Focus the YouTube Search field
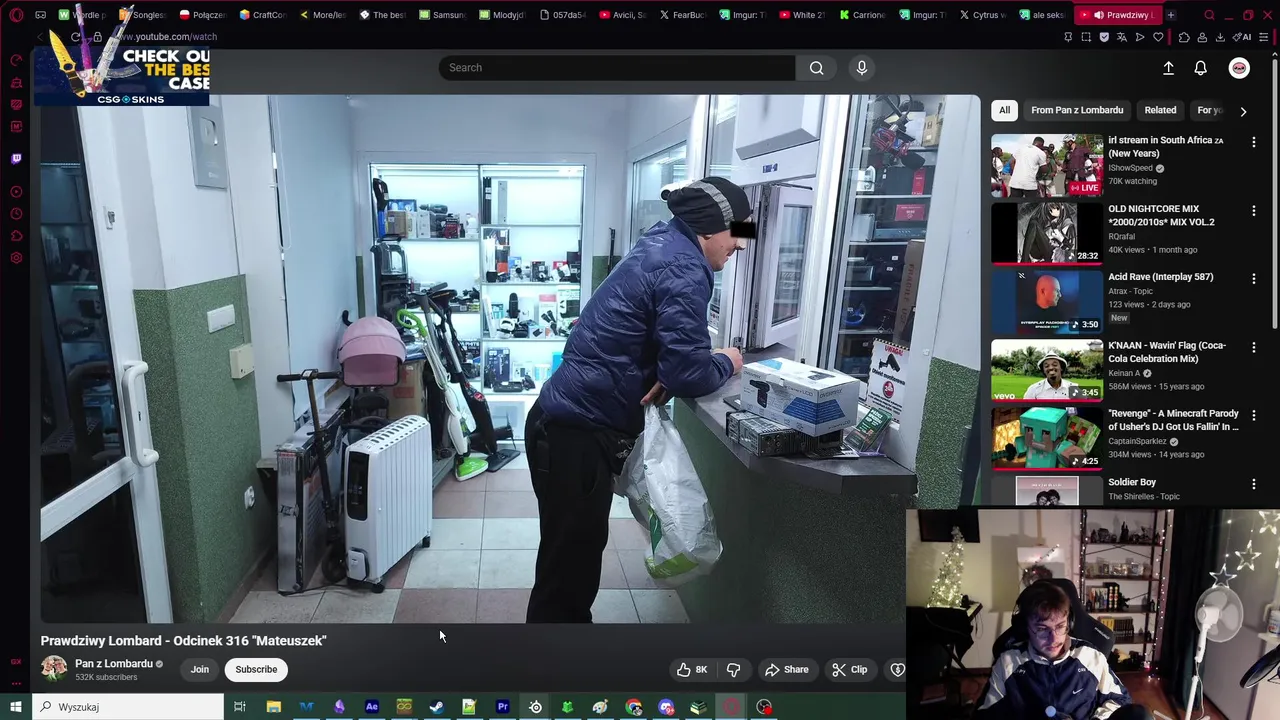Screen dimensions: 1280x720 click(x=617, y=68)
